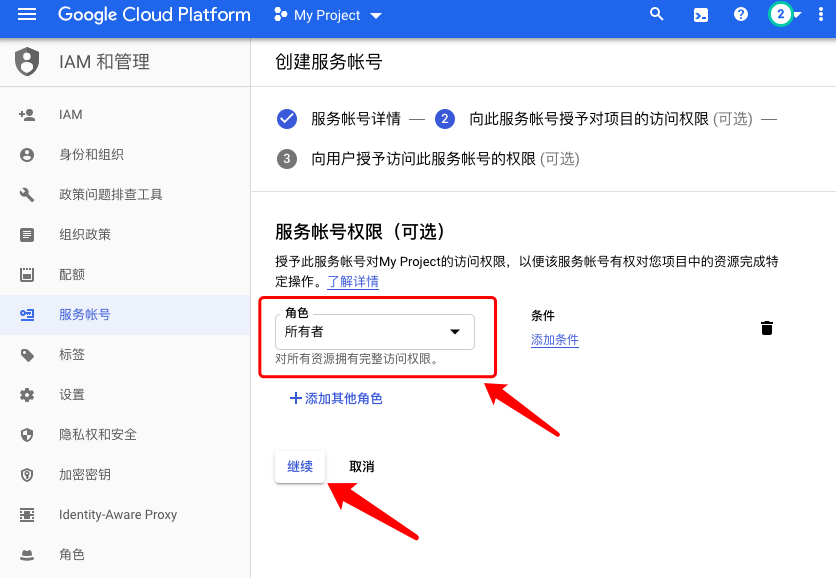Click 添加条件 link

pyautogui.click(x=555, y=340)
